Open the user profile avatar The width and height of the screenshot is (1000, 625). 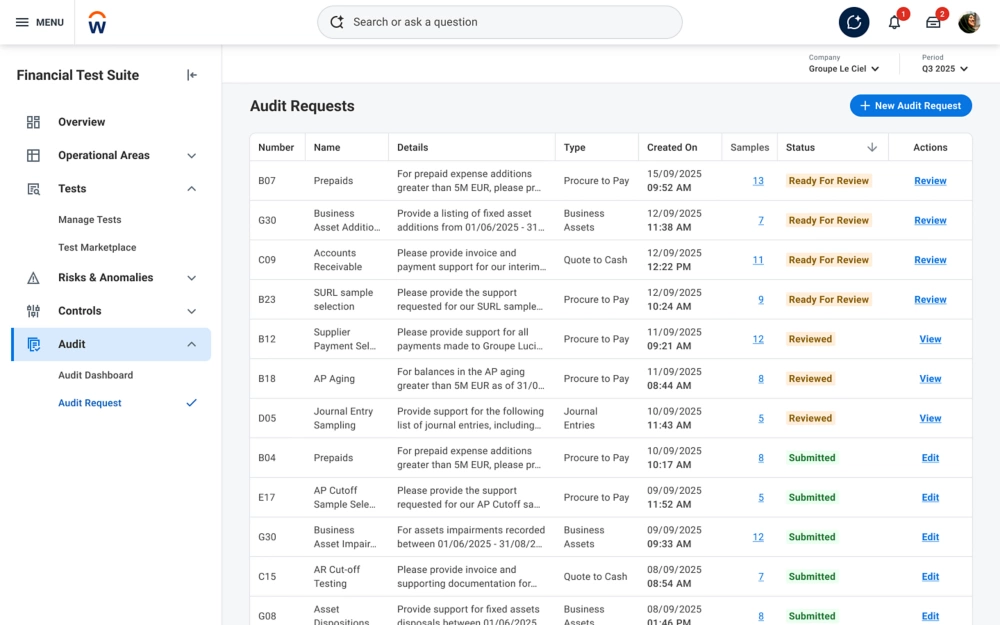tap(969, 22)
